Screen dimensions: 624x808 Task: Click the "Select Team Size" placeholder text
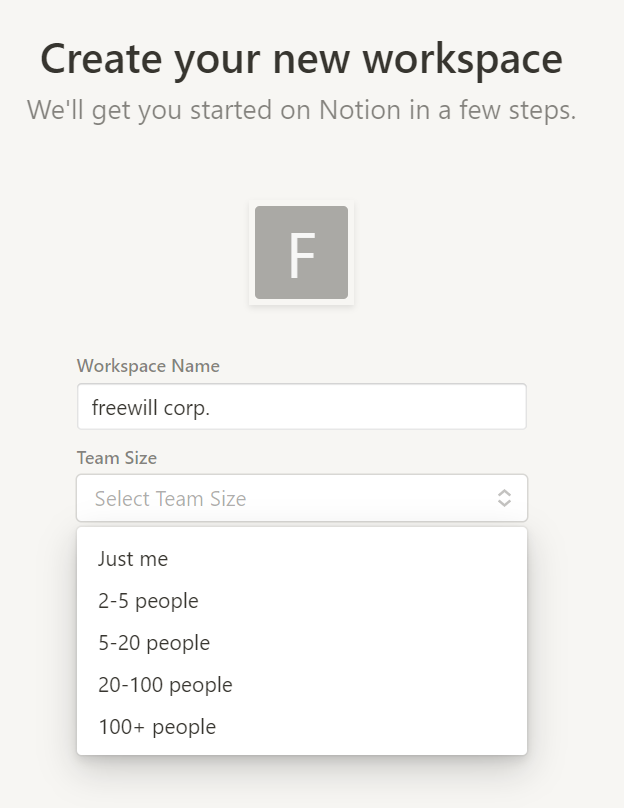click(x=170, y=498)
